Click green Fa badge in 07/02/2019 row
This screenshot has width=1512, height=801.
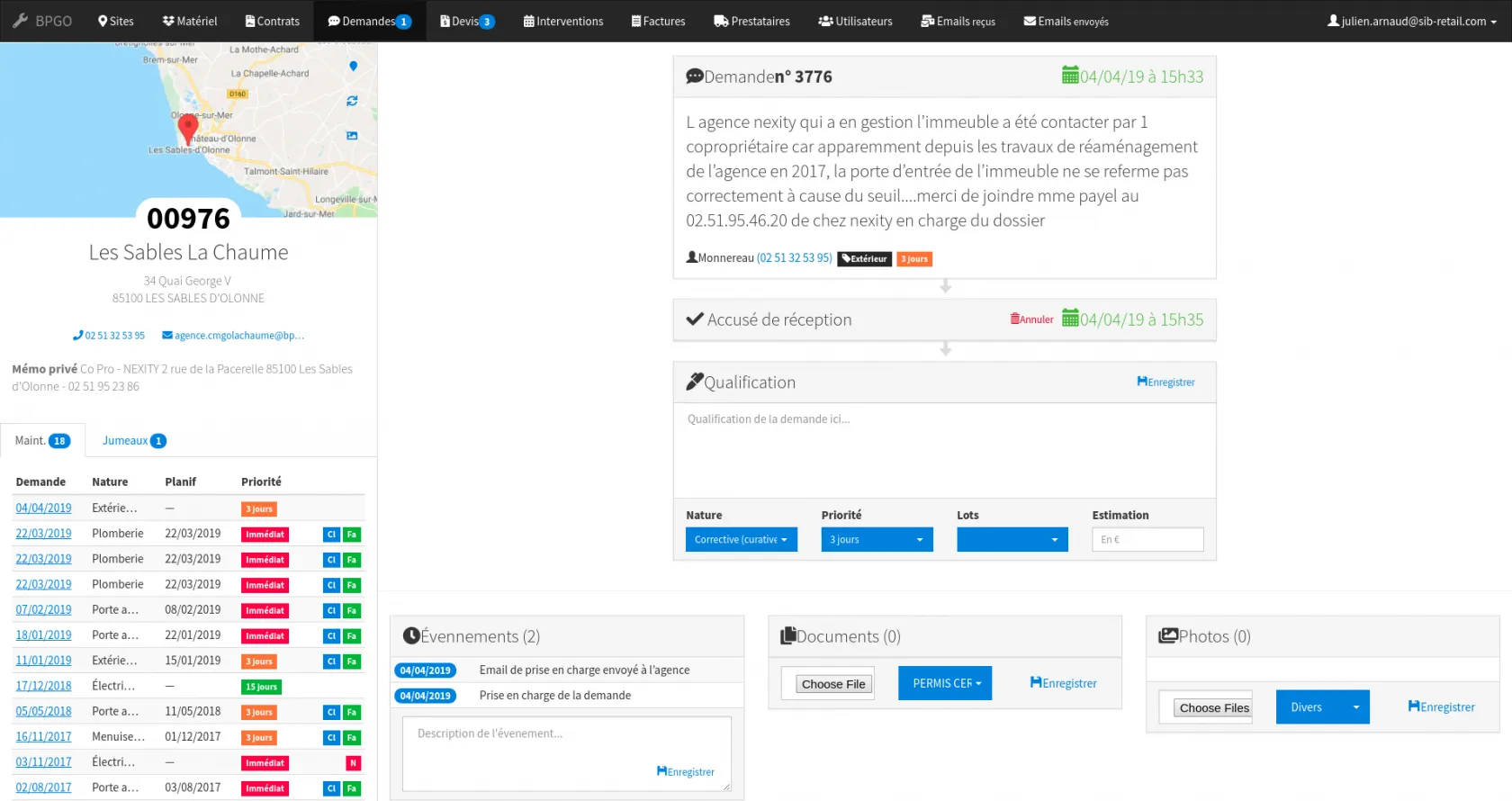coord(352,611)
